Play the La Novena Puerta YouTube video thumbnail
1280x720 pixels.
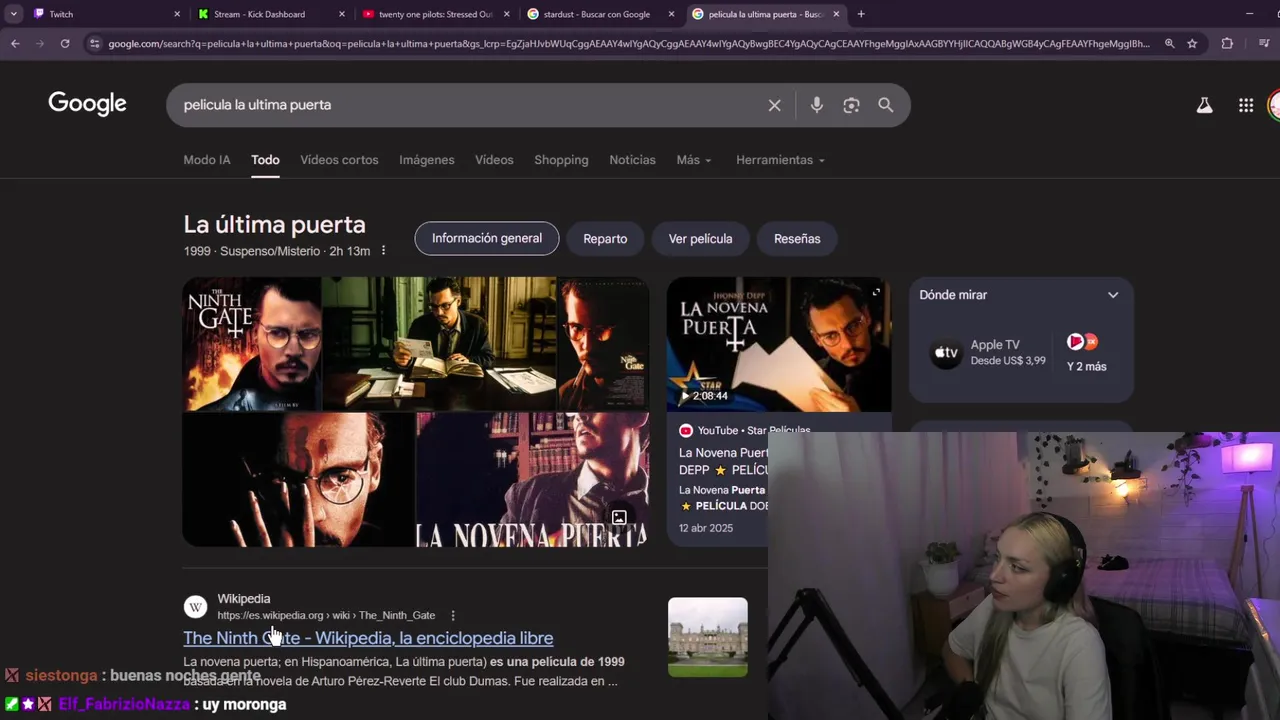coord(779,344)
